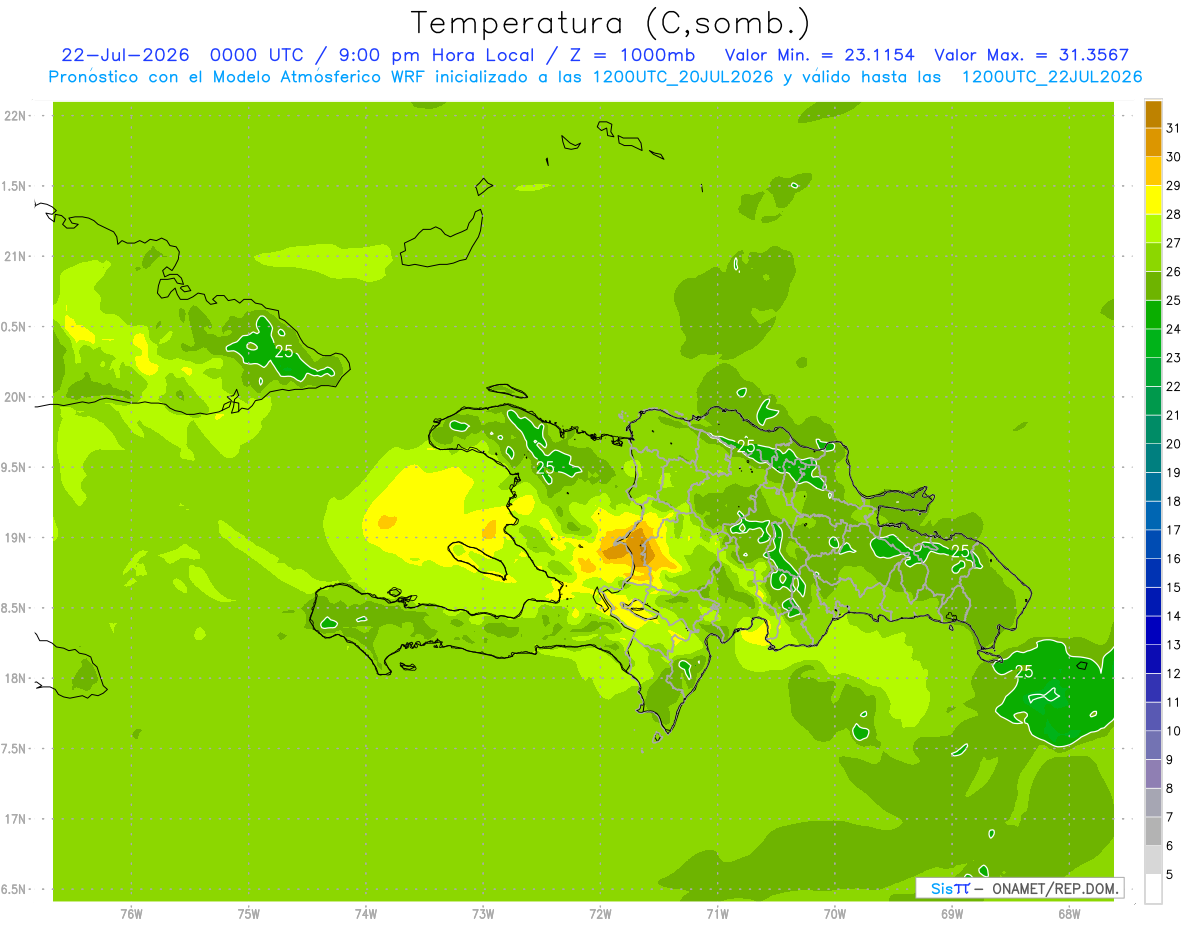Click the '74W' longitude axis label
The height and width of the screenshot is (927, 1200).
click(366, 914)
